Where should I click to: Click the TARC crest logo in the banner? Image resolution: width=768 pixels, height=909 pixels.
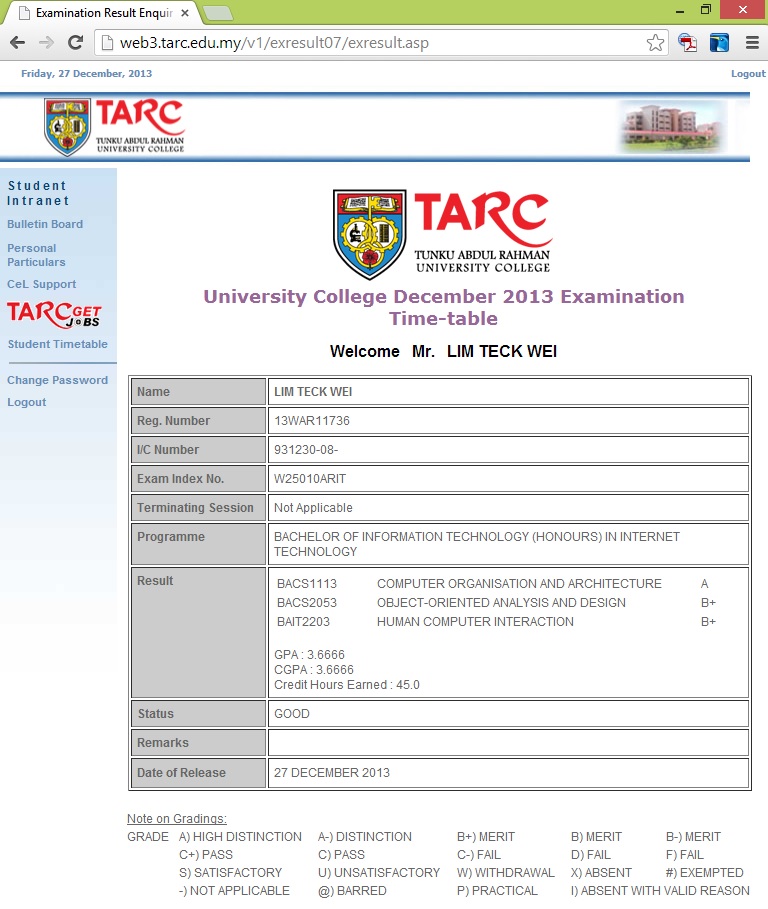point(67,126)
